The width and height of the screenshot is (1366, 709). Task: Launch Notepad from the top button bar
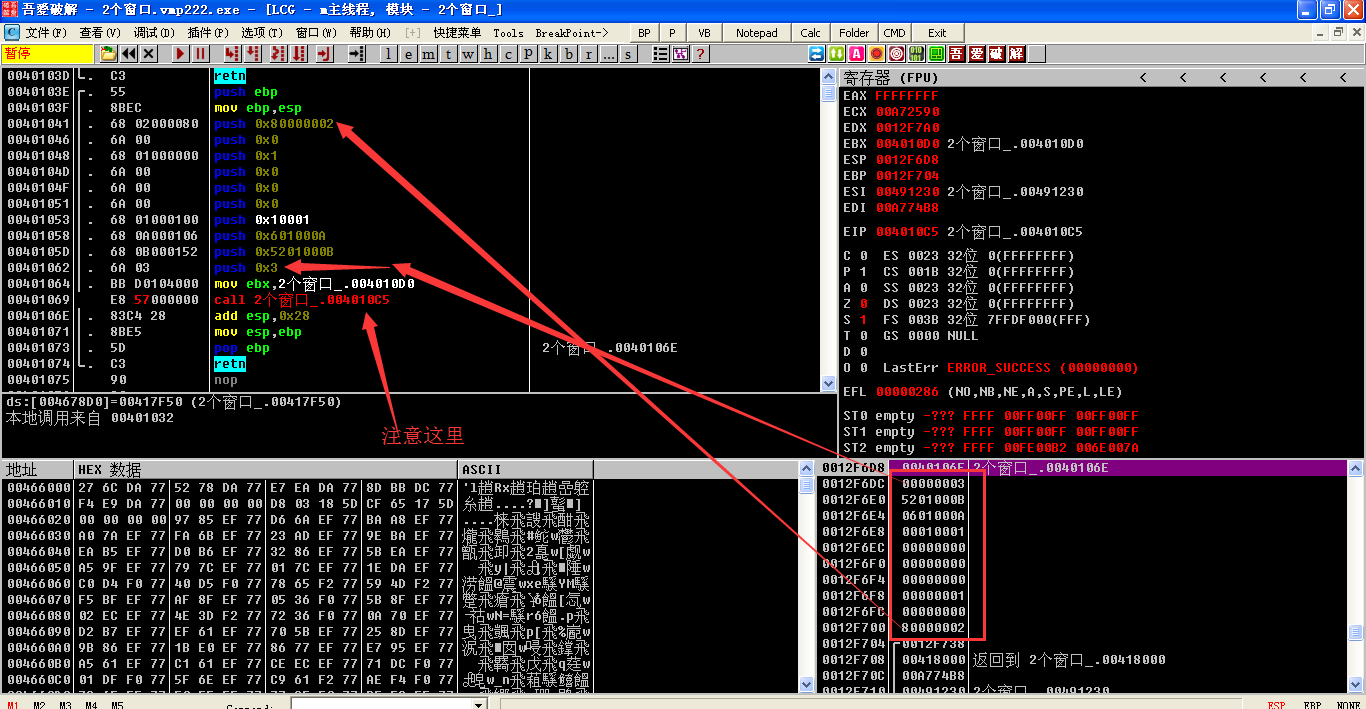click(x=756, y=33)
